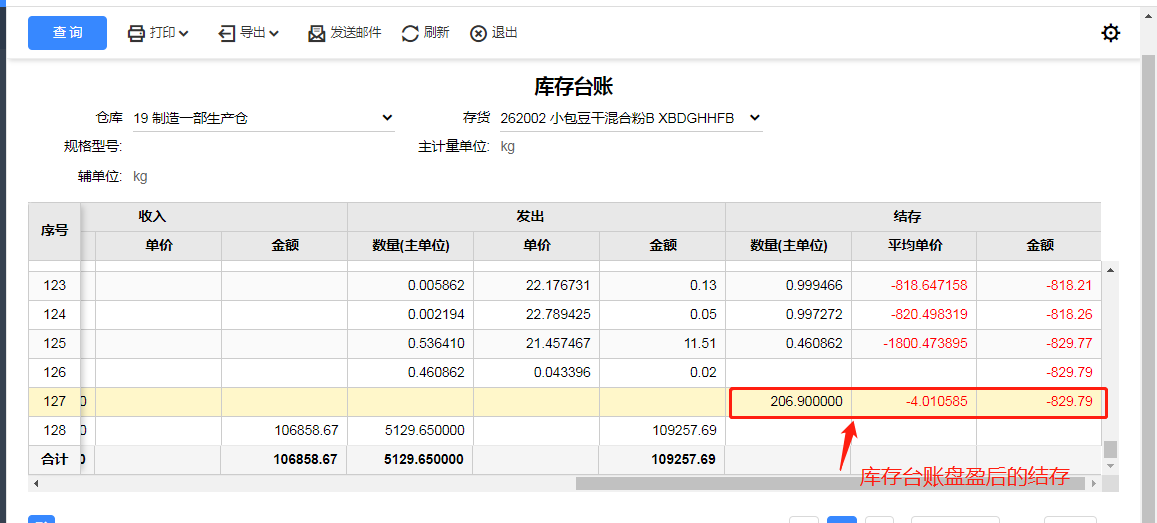Click the cell with value 22.176731
This screenshot has width=1157, height=523.
pos(536,285)
